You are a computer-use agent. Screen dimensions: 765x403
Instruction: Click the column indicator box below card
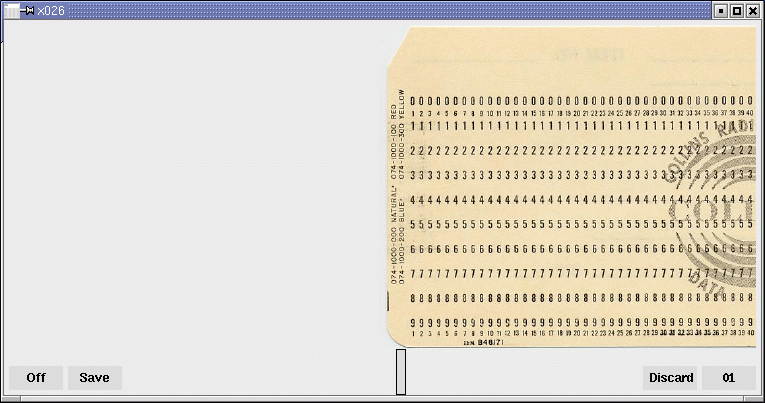coord(401,371)
